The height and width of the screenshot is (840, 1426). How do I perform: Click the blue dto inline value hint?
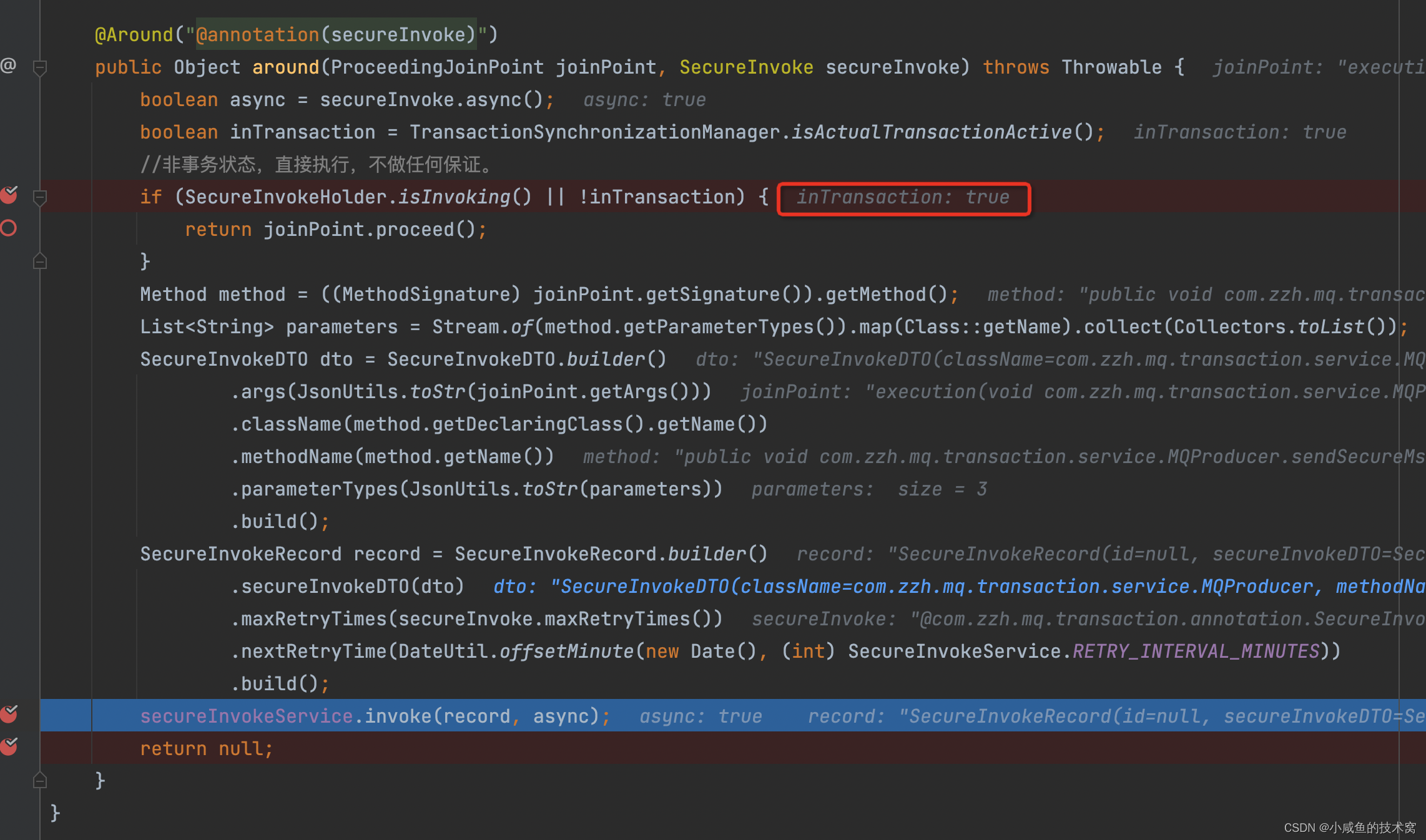(x=958, y=587)
